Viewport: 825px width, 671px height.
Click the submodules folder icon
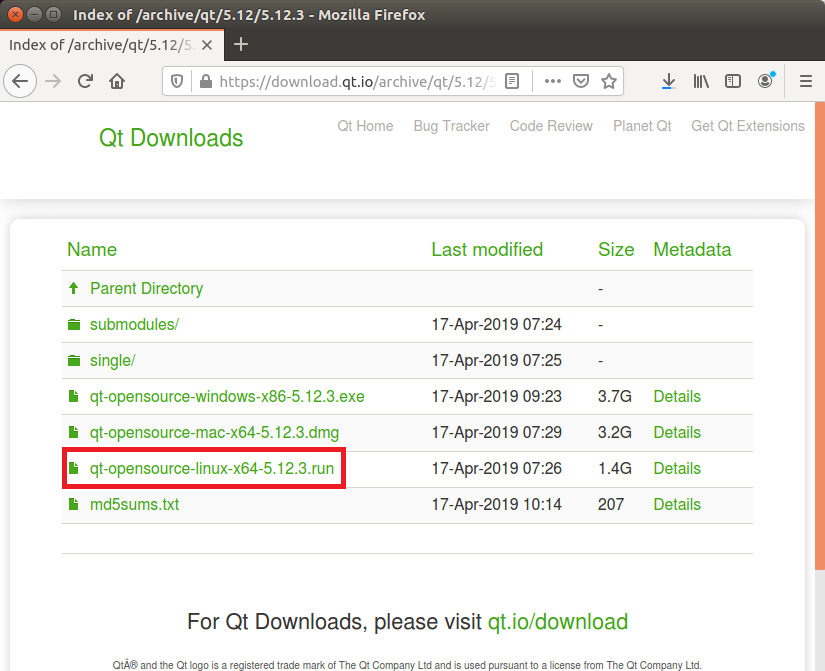[x=74, y=325]
